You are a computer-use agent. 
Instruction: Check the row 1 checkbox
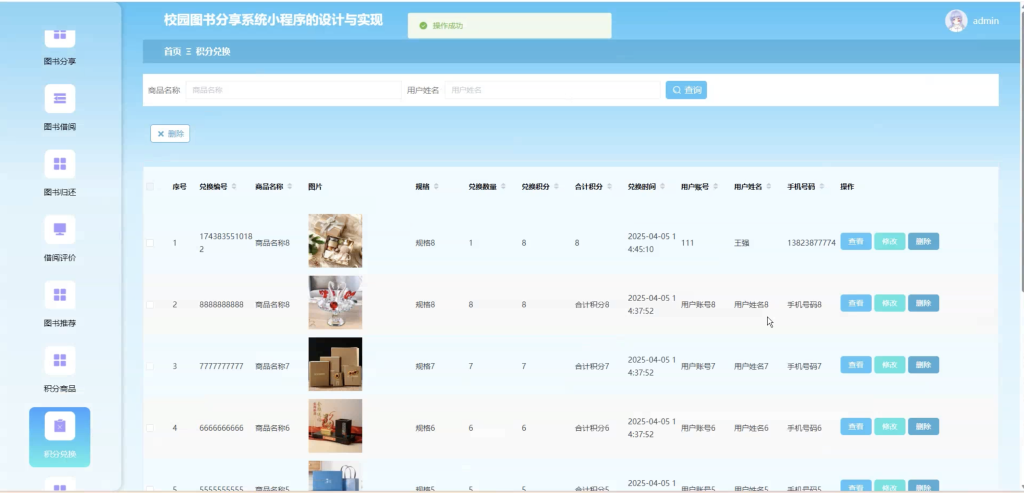(150, 243)
